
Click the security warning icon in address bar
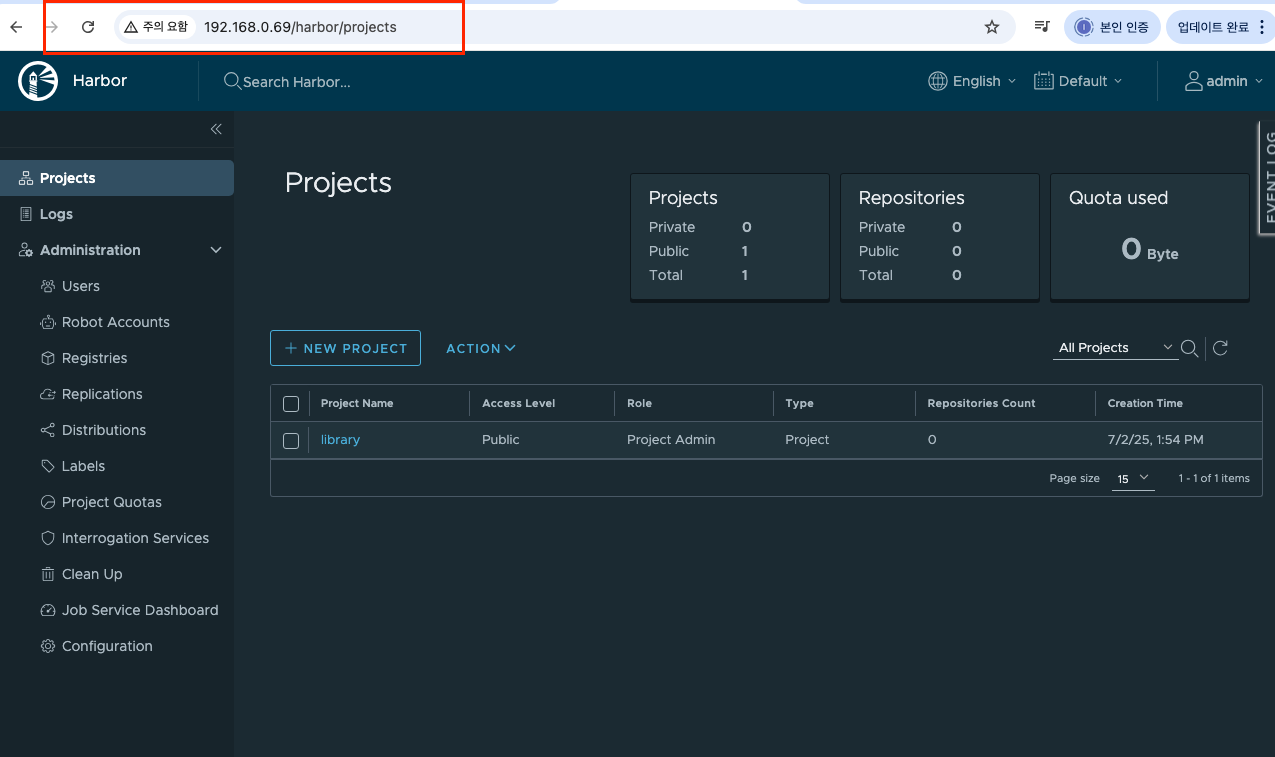point(131,27)
